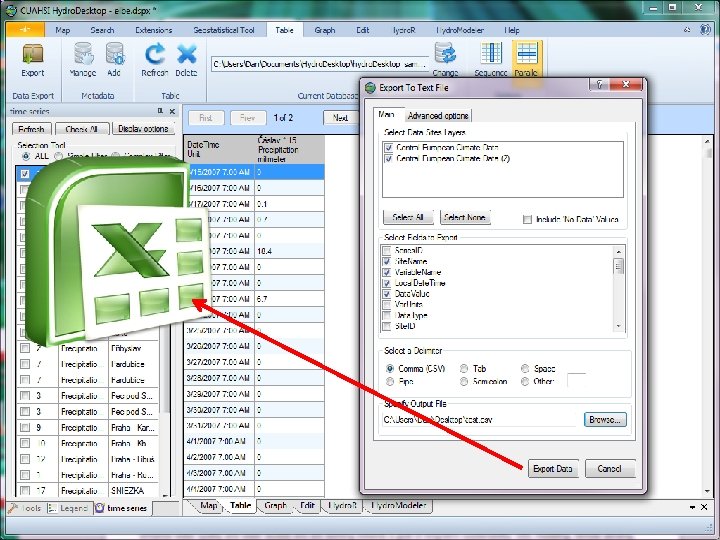Toggle Central European Climate Data (7) layer
Viewport: 720px width, 540px height.
(389, 158)
